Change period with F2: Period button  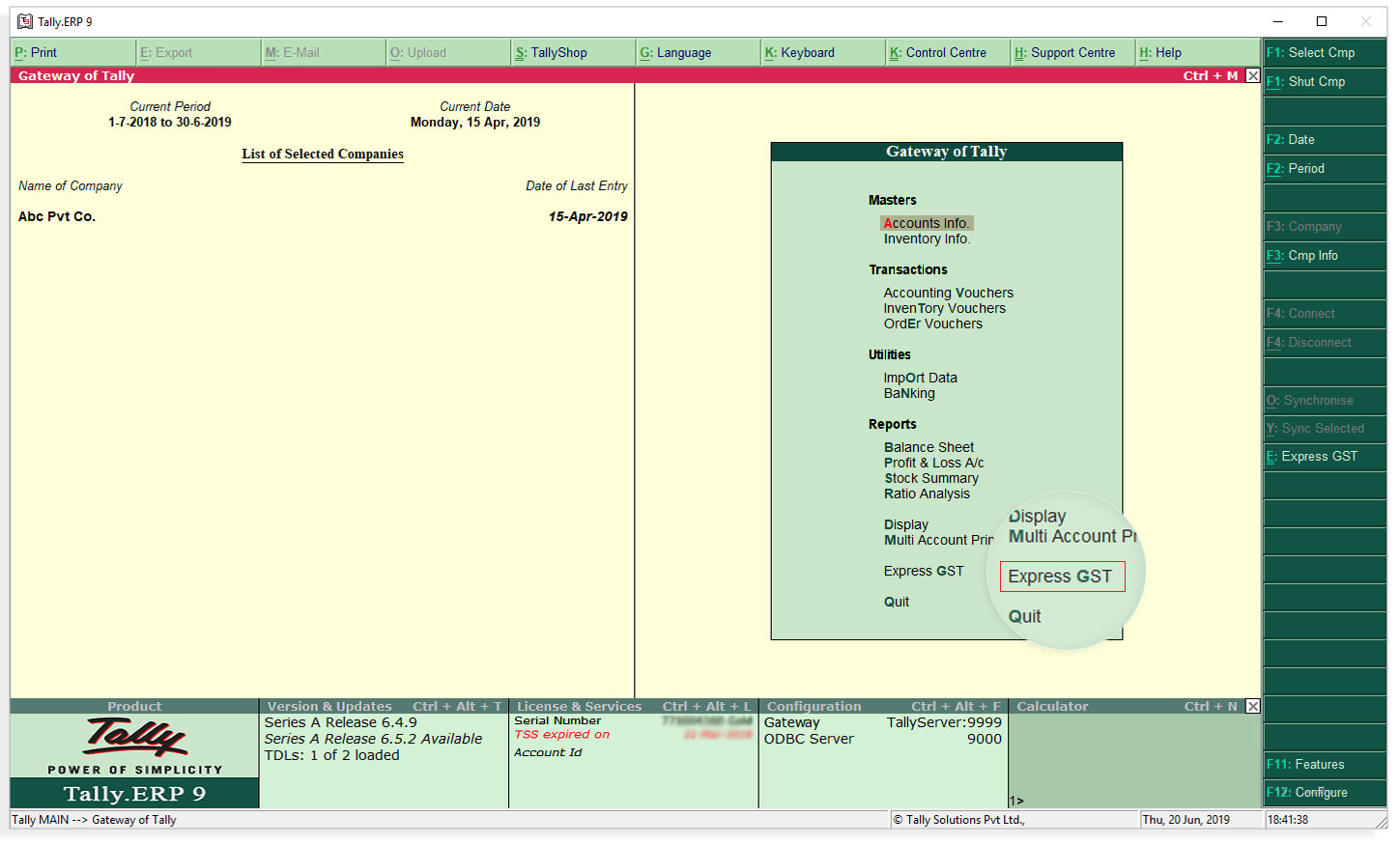[1324, 169]
